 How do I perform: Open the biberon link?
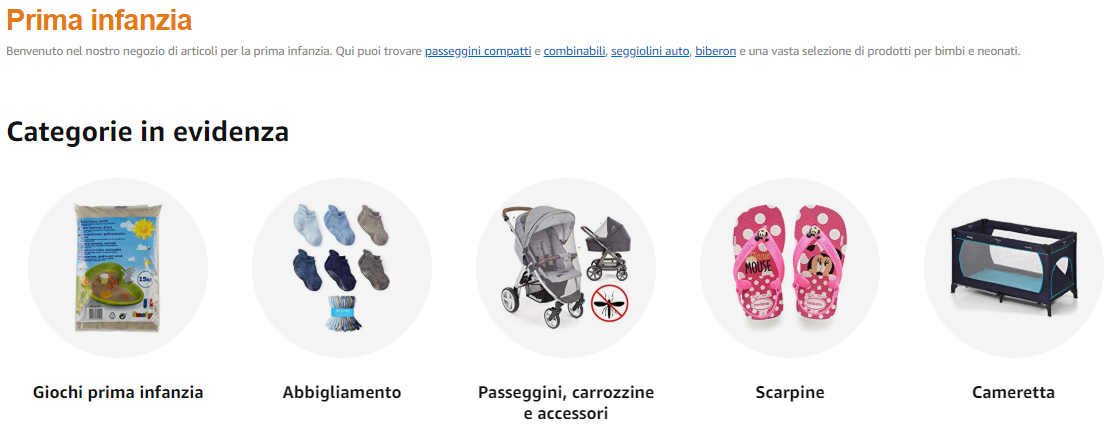click(715, 51)
